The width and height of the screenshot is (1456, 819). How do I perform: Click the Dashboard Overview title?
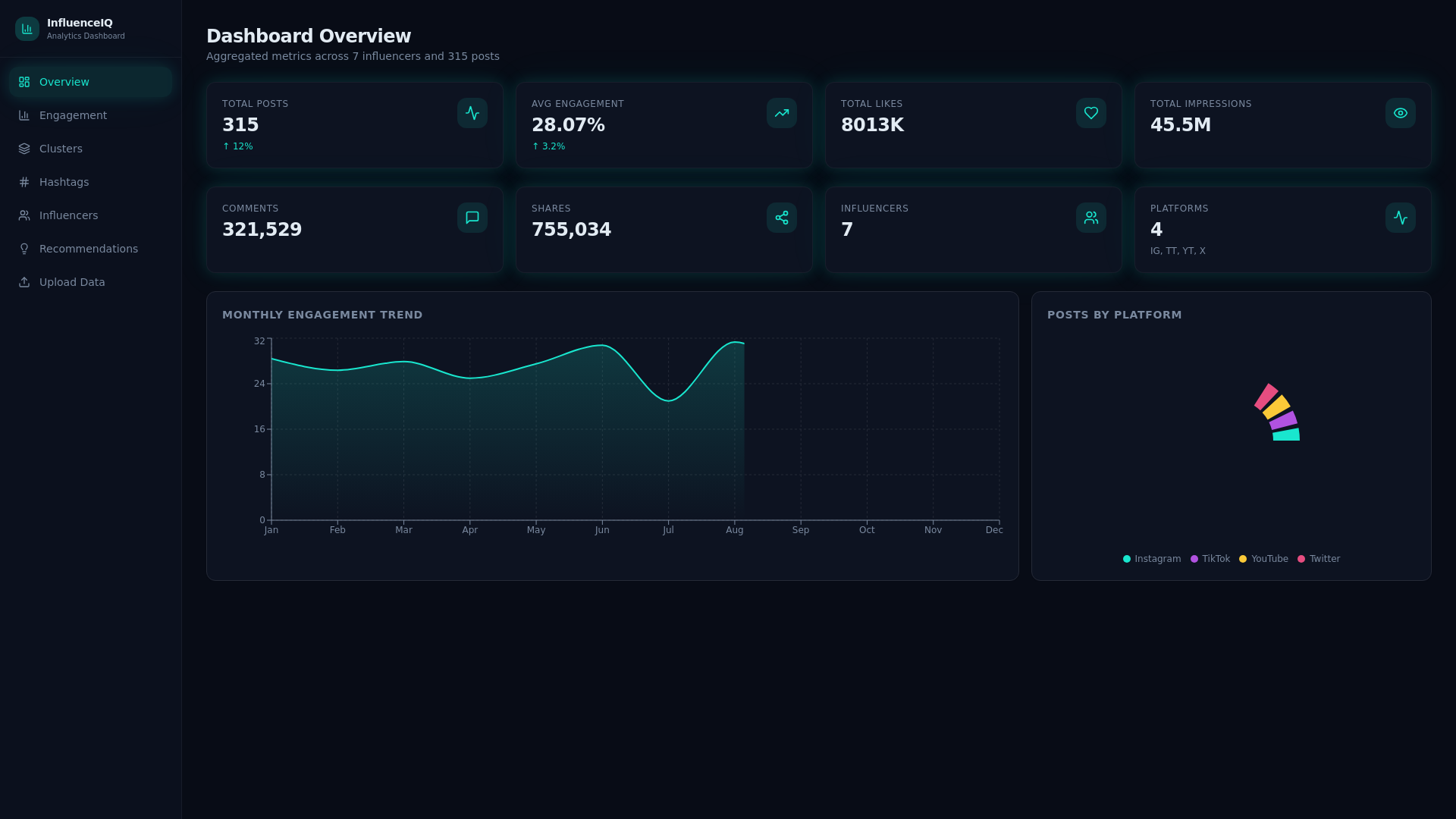pos(309,36)
